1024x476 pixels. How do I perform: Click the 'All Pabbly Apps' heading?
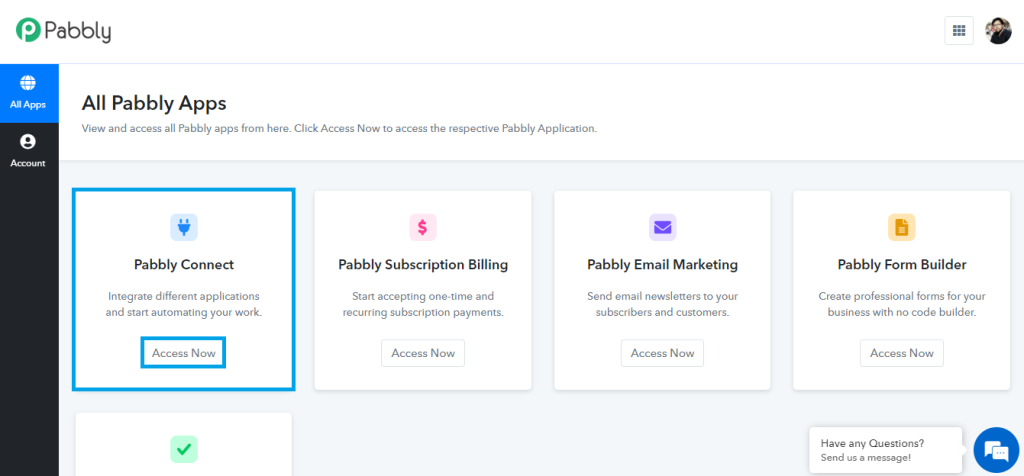(x=154, y=103)
